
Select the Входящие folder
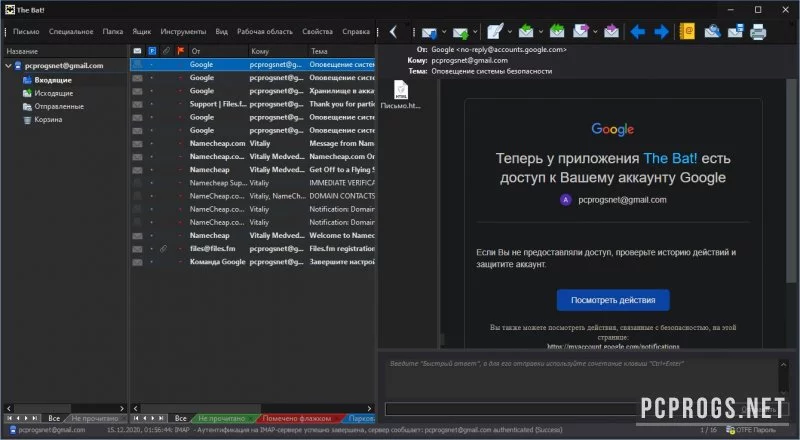53,80
